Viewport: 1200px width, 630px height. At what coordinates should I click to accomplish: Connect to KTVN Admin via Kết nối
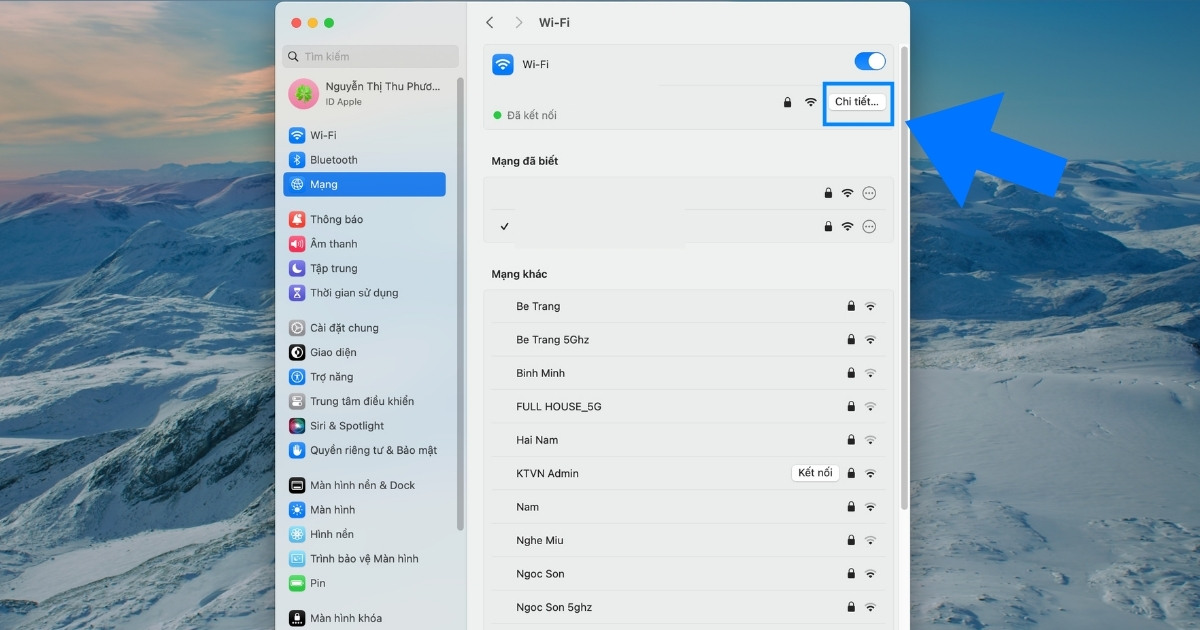pyautogui.click(x=814, y=472)
